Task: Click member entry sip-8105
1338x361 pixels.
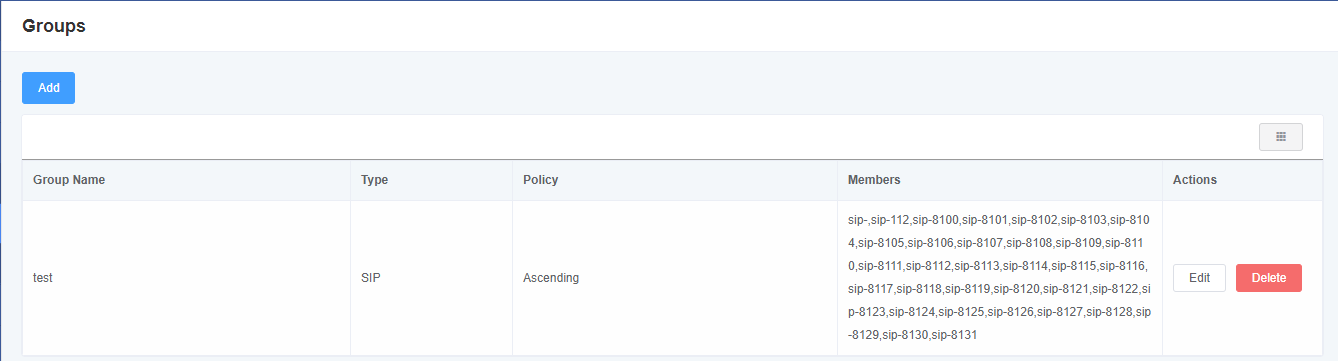Action: (x=880, y=242)
